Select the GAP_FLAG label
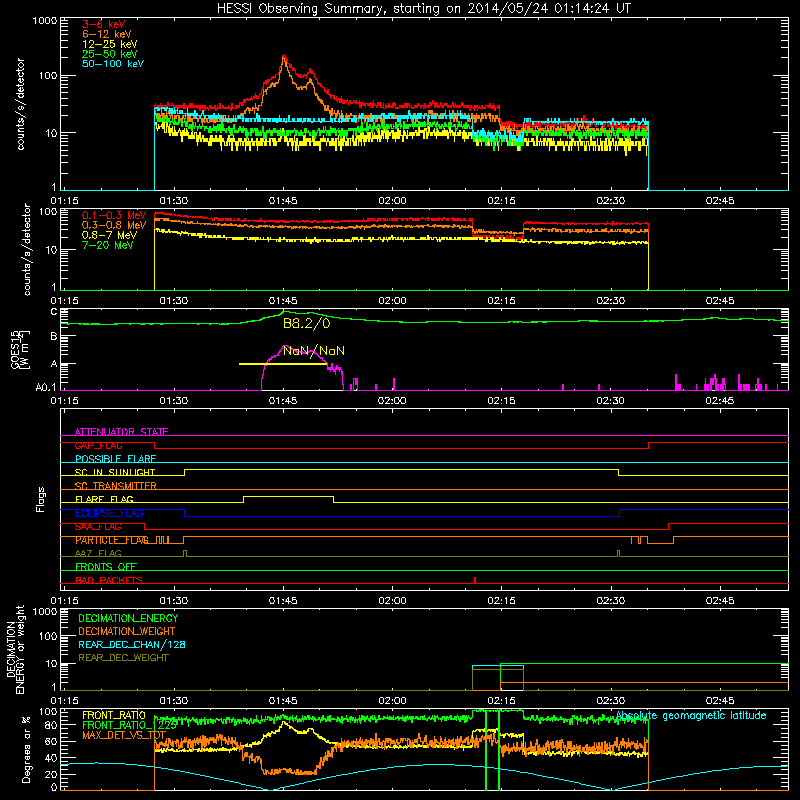The width and height of the screenshot is (800, 800). click(98, 445)
